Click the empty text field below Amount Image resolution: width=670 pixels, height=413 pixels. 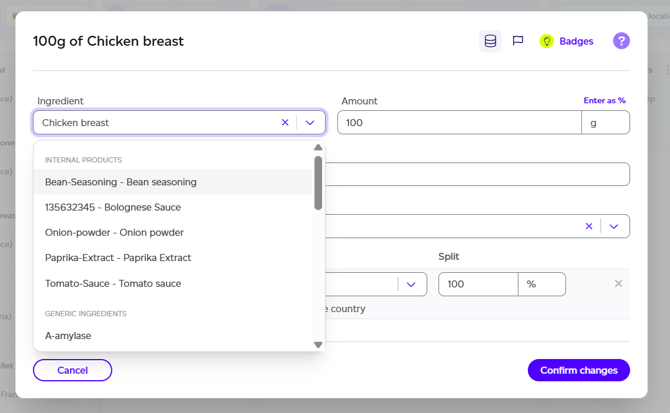tap(477, 174)
